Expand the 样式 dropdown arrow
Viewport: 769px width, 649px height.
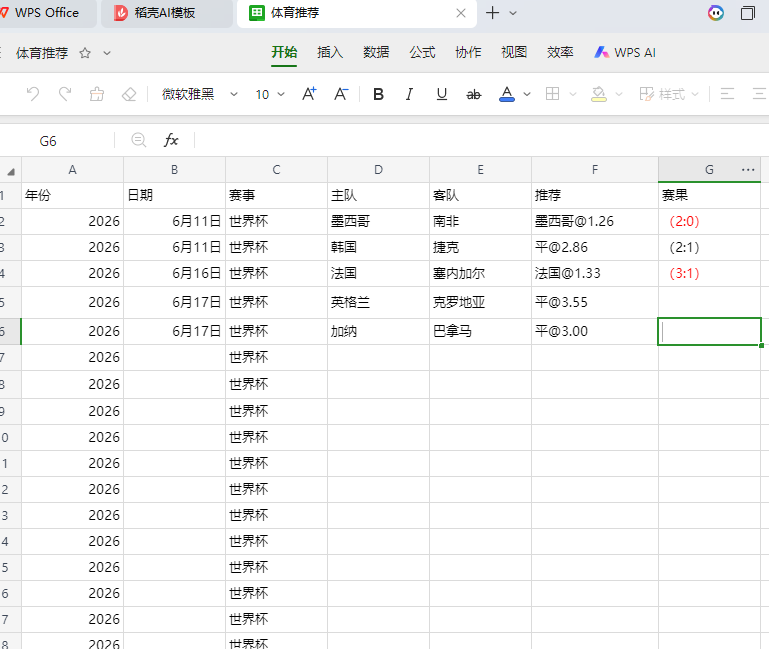click(x=695, y=94)
